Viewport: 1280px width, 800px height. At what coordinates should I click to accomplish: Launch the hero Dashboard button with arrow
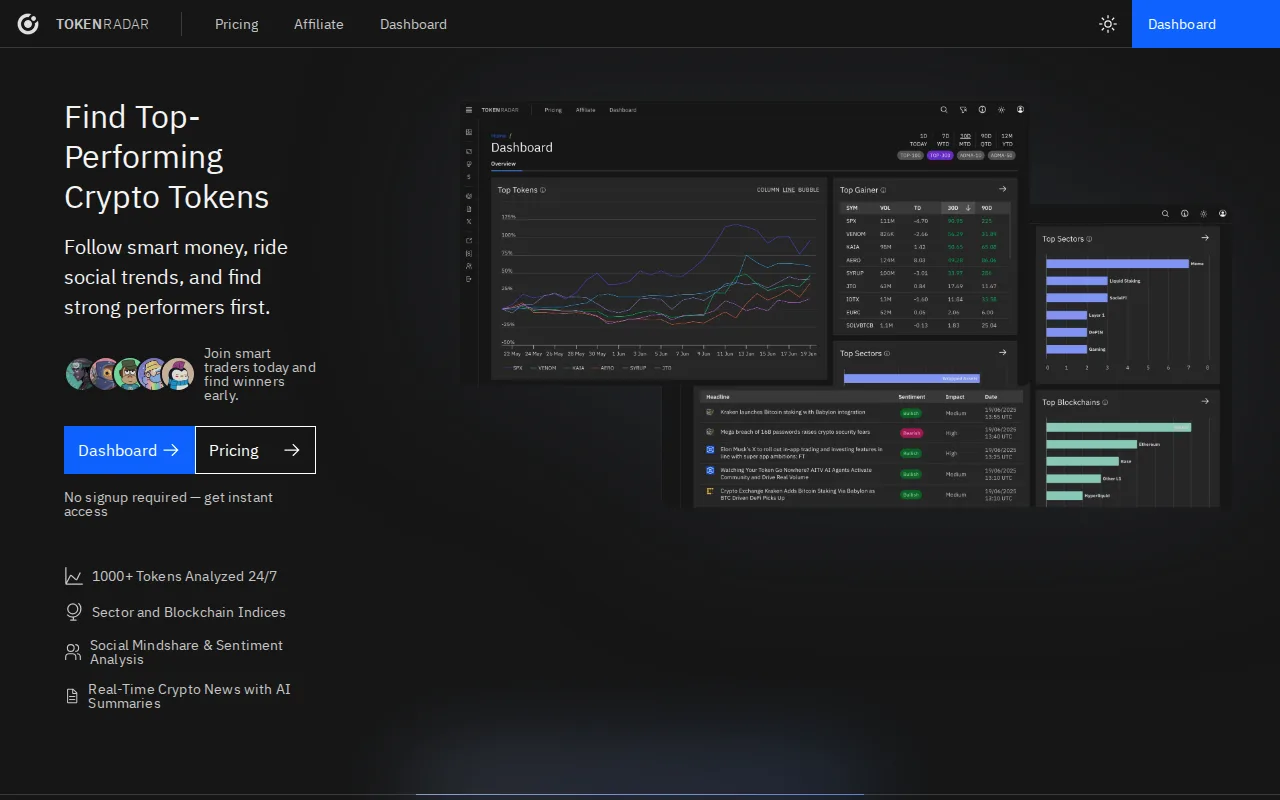pos(129,450)
